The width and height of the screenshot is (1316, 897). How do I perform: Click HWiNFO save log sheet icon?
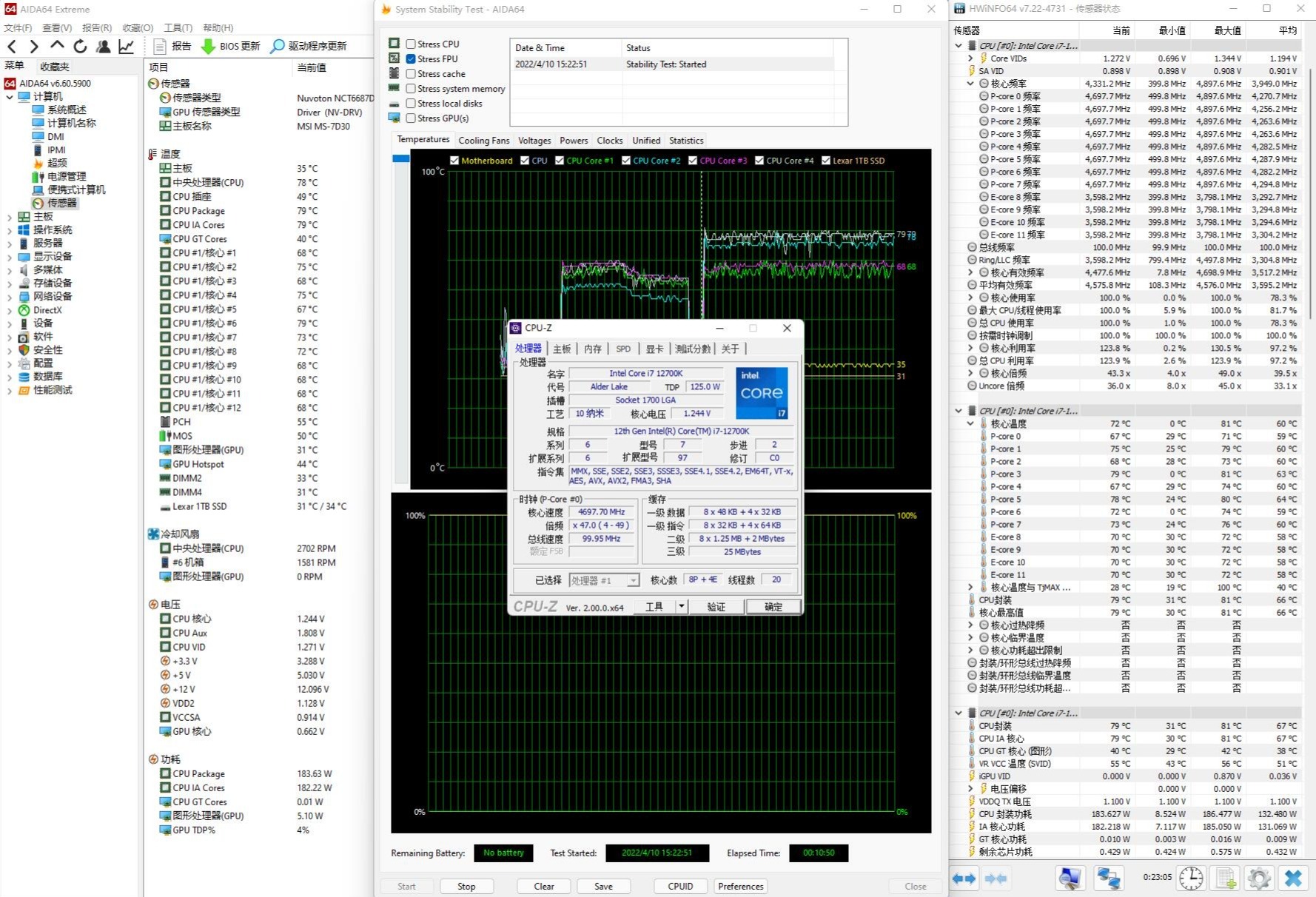(1226, 878)
